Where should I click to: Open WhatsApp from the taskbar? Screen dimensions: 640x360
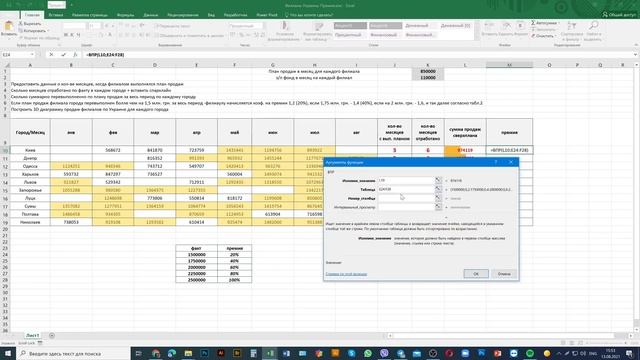coord(368,353)
